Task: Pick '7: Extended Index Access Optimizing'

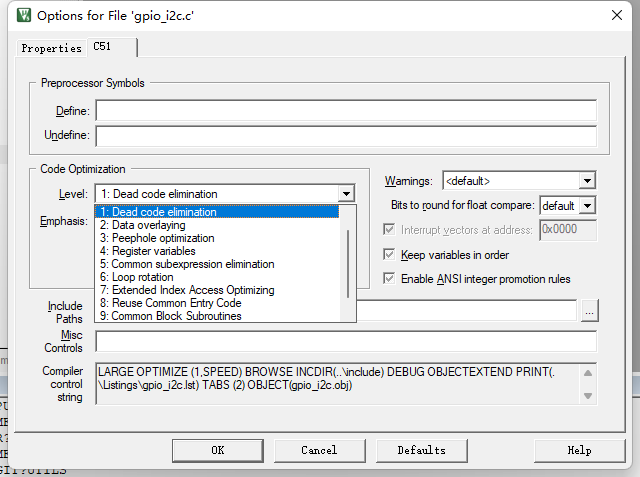Action: [x=217, y=290]
